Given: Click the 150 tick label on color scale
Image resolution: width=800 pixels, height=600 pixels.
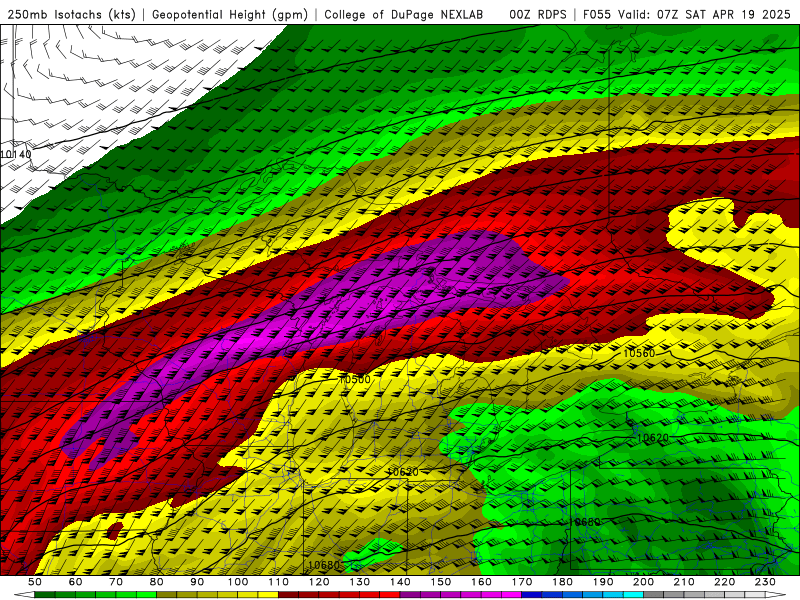Looking at the screenshot, I should (440, 582).
